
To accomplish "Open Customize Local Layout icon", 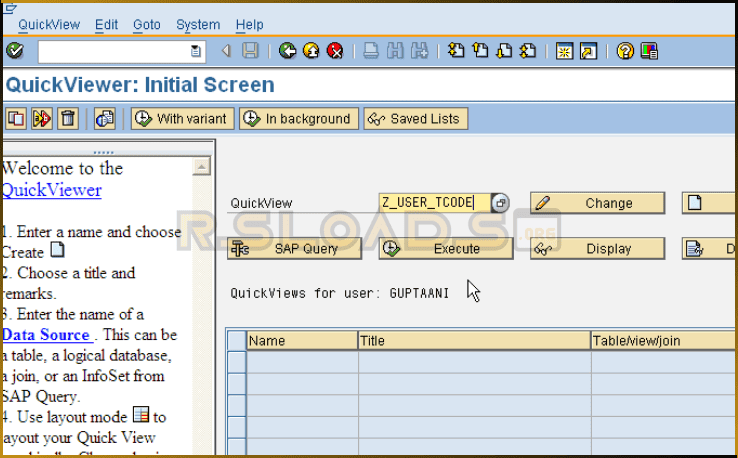I will 649,51.
